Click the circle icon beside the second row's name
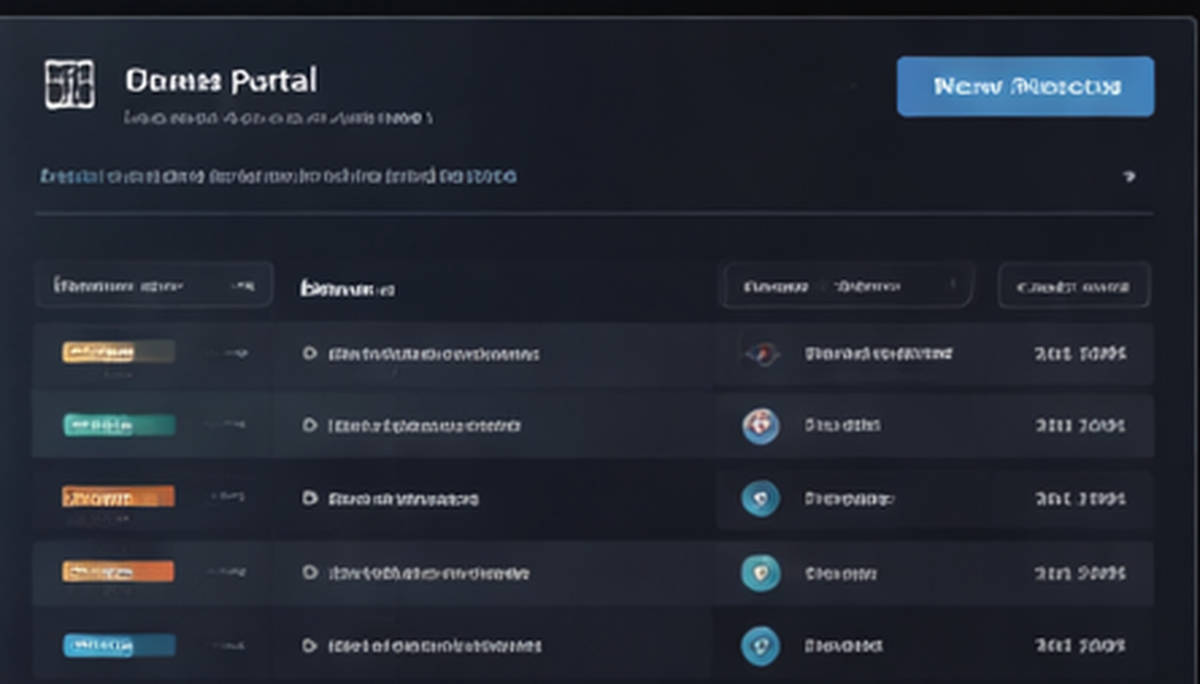1200x684 pixels. [x=310, y=425]
